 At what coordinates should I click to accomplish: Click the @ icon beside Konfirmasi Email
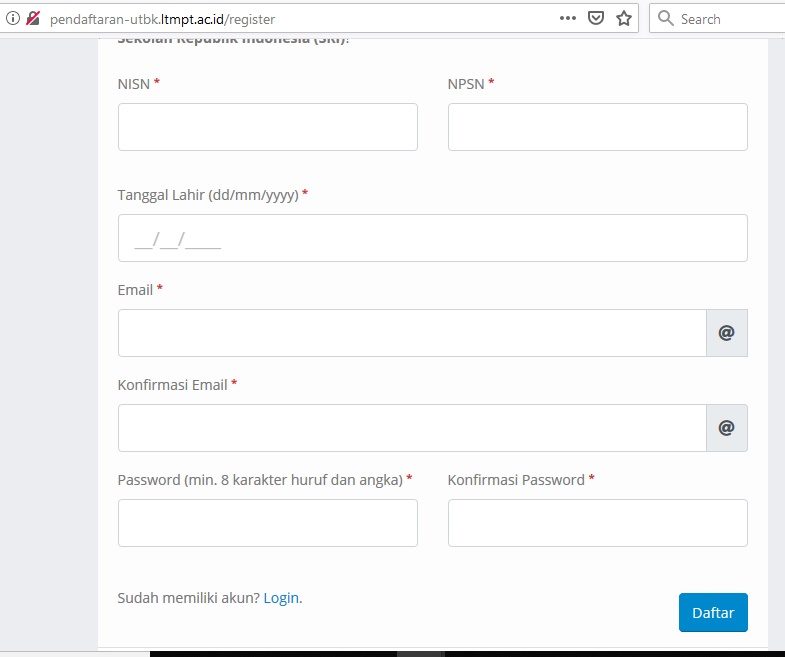(x=727, y=428)
